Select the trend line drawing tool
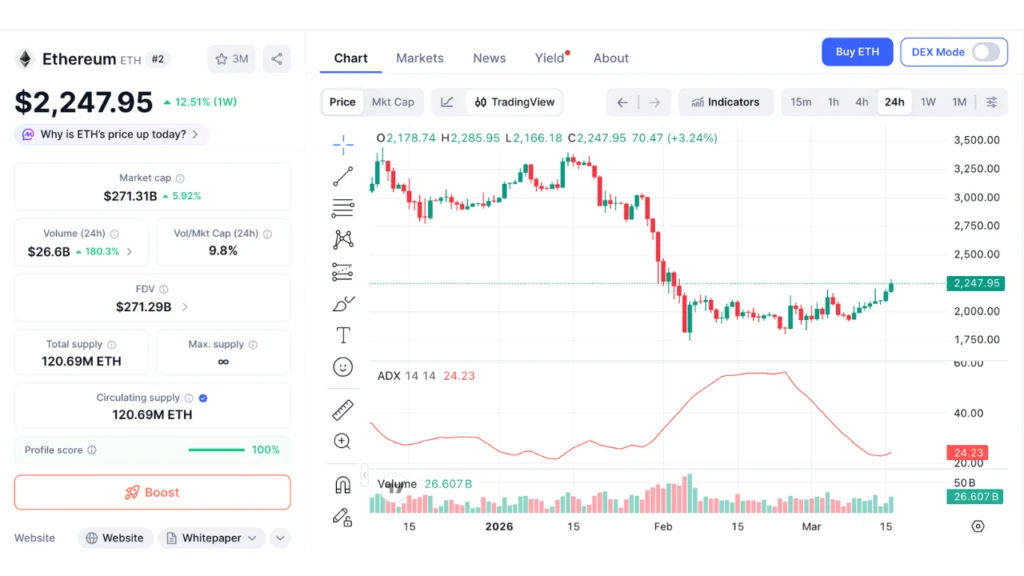 [343, 176]
